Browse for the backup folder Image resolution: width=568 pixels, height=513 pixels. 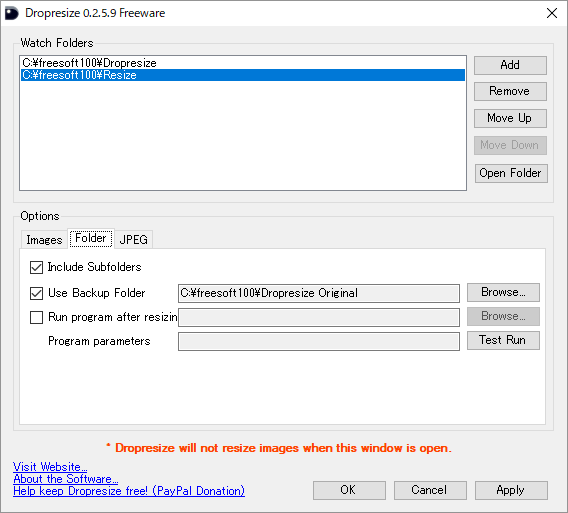[503, 292]
